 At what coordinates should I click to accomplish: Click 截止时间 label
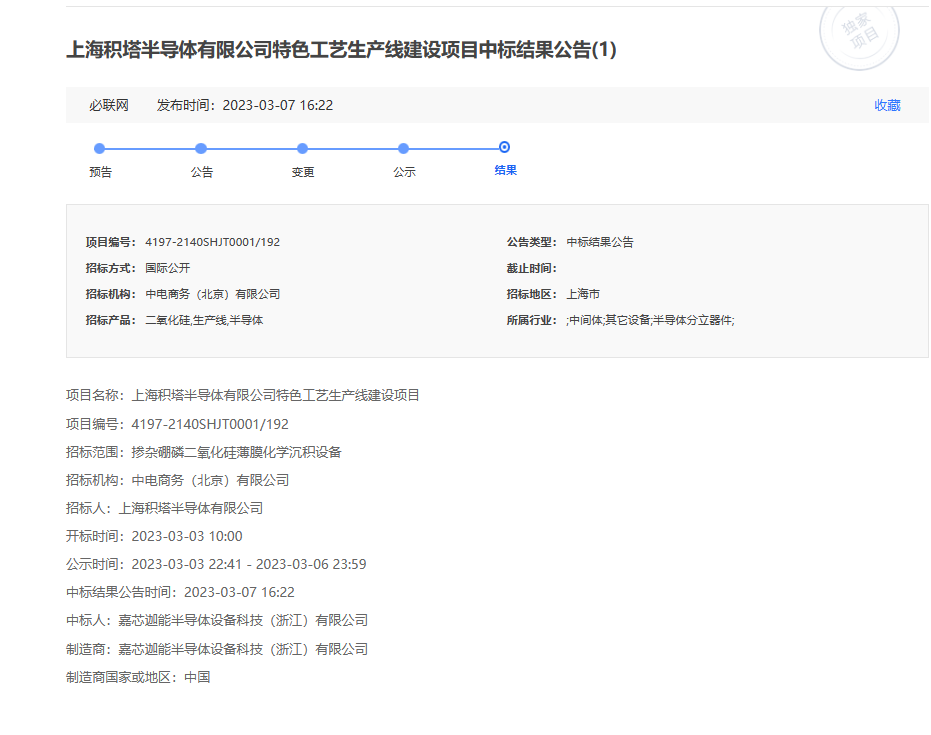[531, 268]
